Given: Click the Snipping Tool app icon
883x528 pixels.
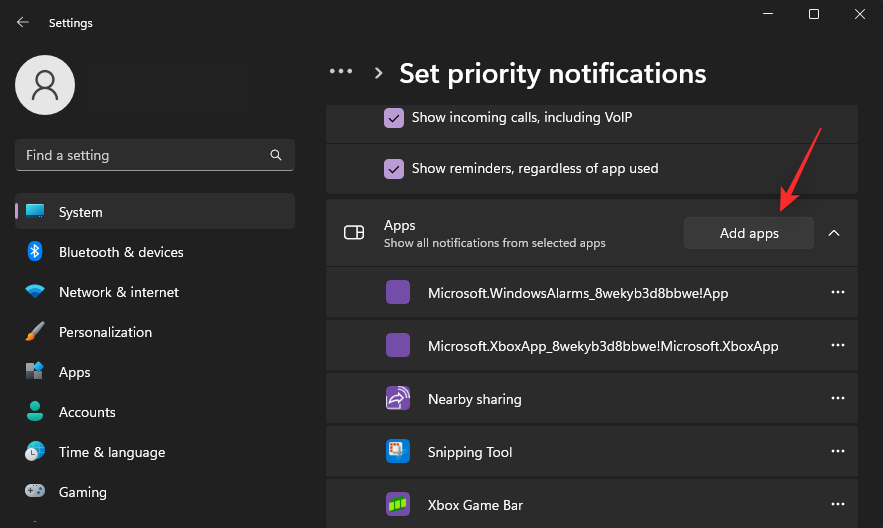Looking at the screenshot, I should click(398, 452).
